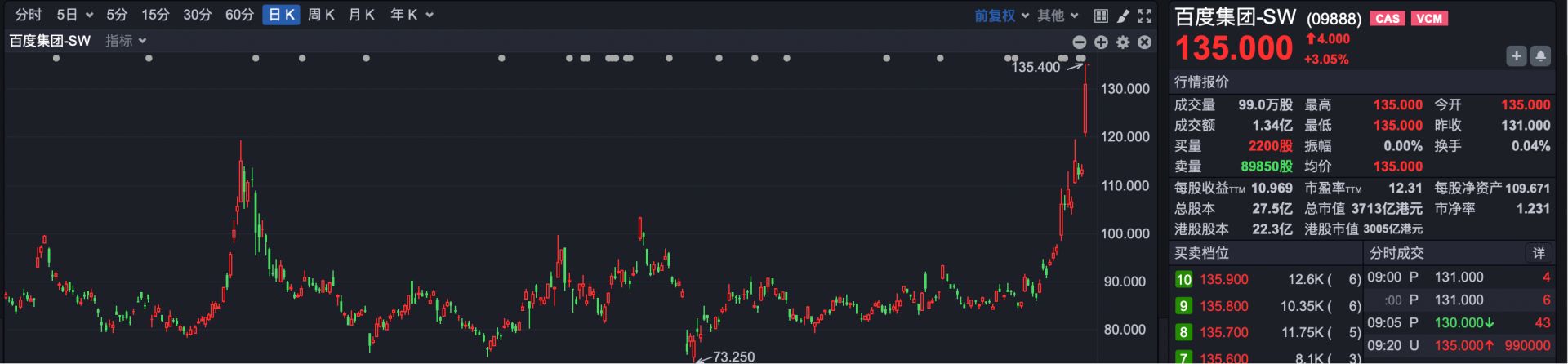Image resolution: width=1568 pixels, height=364 pixels.
Task: Close the chart panel with X icon
Action: click(1145, 42)
